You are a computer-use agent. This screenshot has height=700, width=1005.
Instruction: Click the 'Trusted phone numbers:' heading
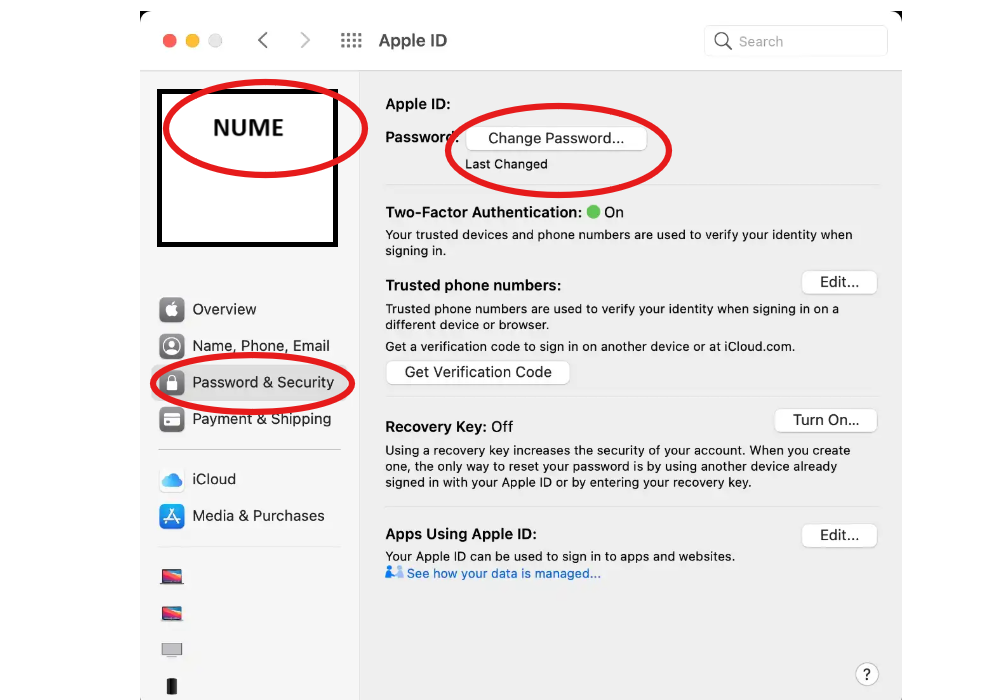click(473, 285)
